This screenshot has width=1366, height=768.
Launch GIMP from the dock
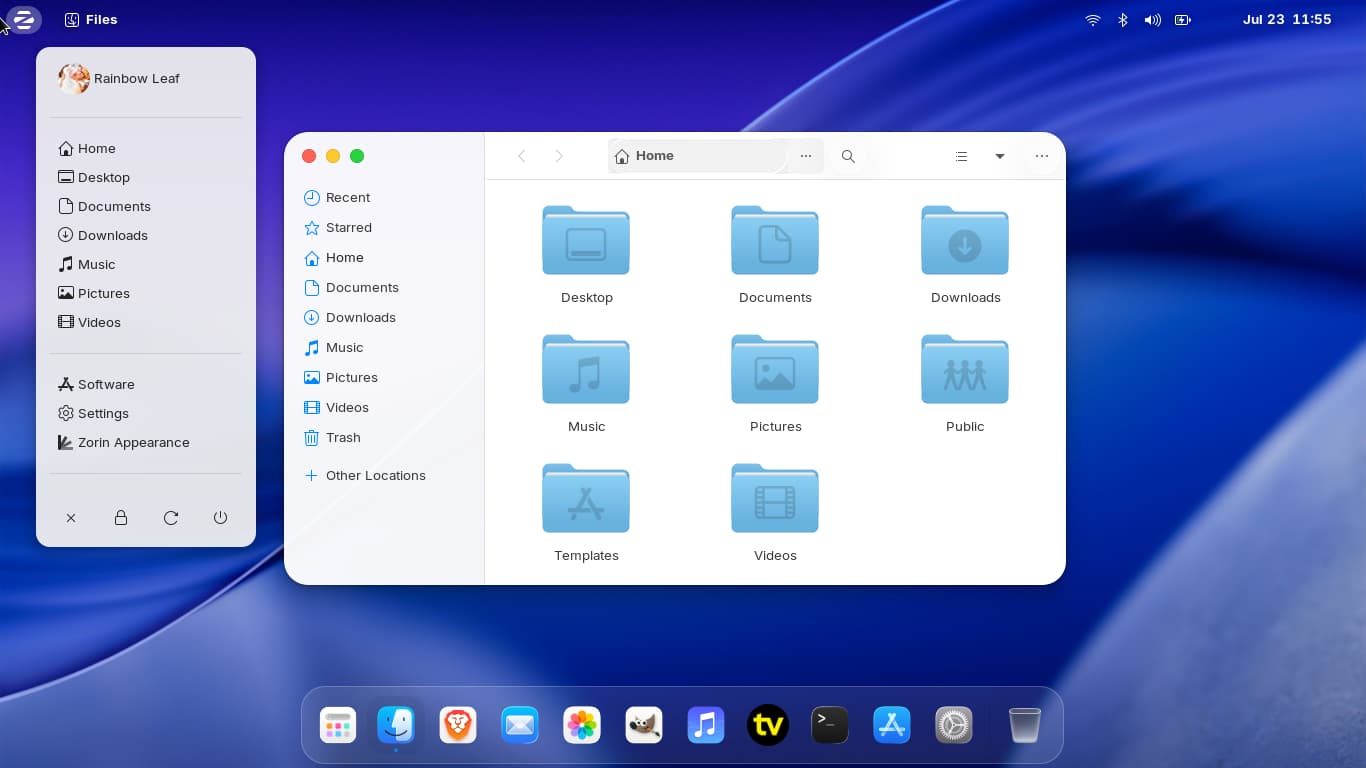tap(644, 725)
